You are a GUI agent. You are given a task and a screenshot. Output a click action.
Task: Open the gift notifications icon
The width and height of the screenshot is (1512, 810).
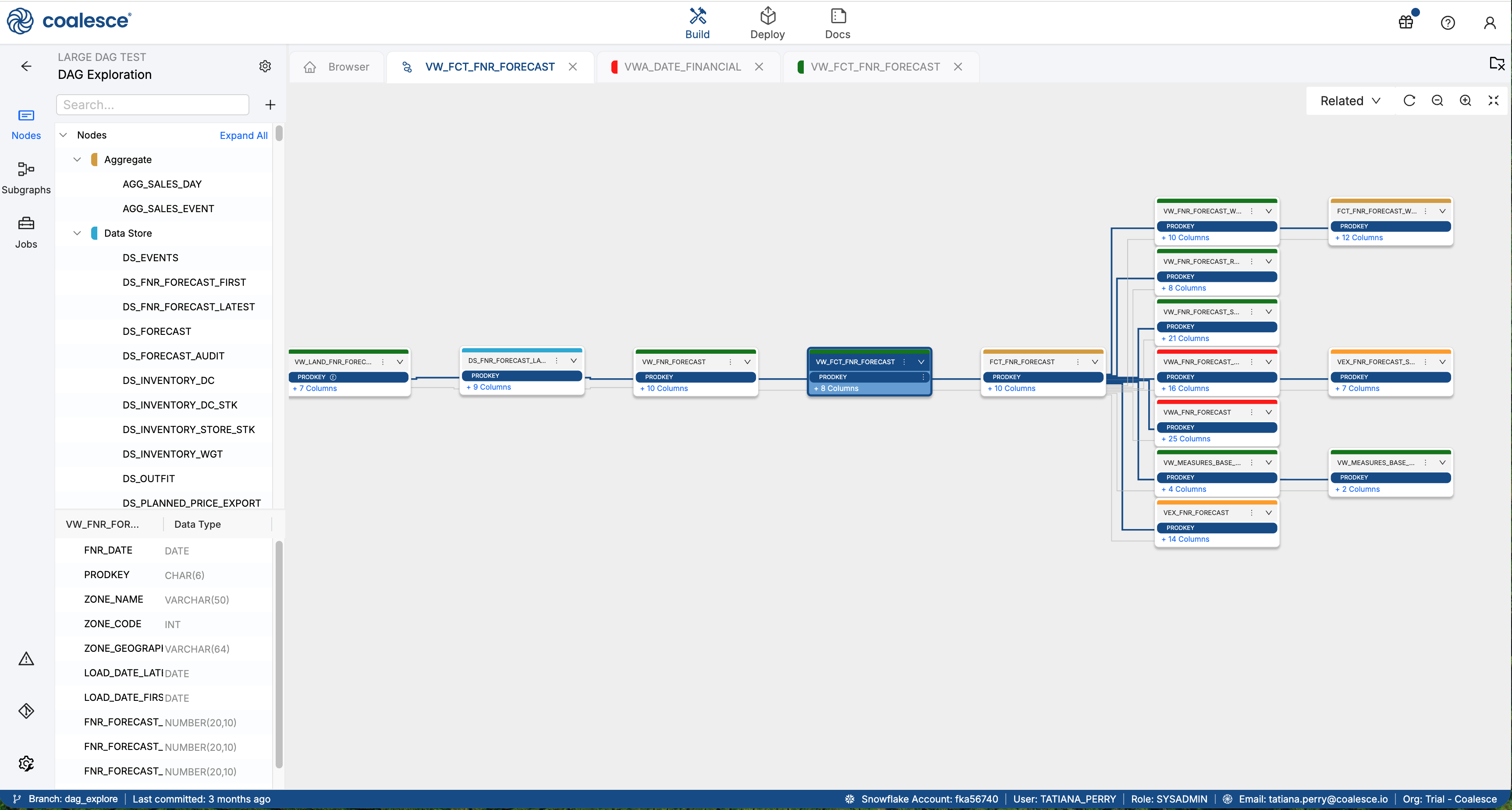[x=1406, y=22]
